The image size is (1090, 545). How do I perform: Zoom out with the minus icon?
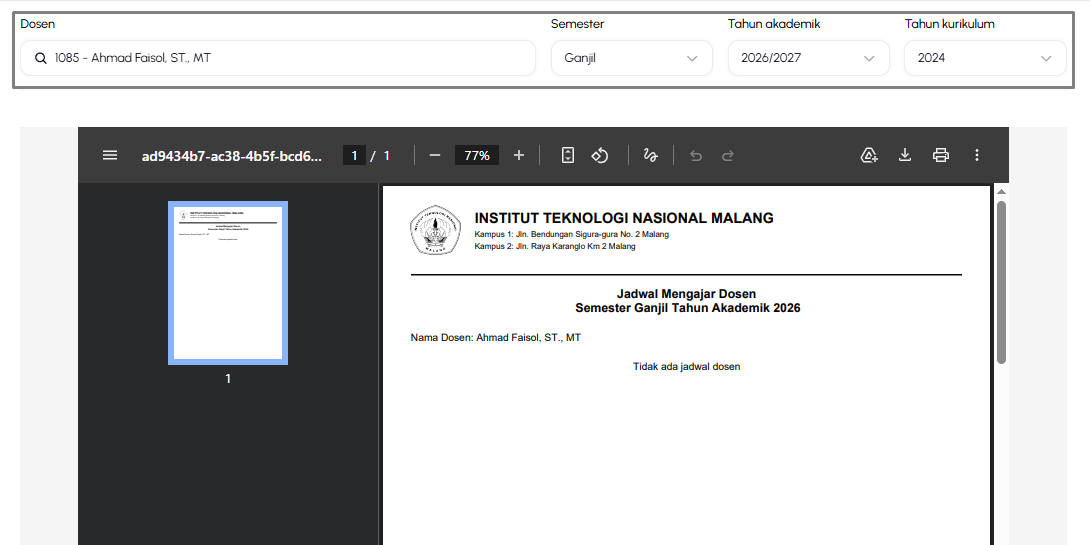point(435,155)
